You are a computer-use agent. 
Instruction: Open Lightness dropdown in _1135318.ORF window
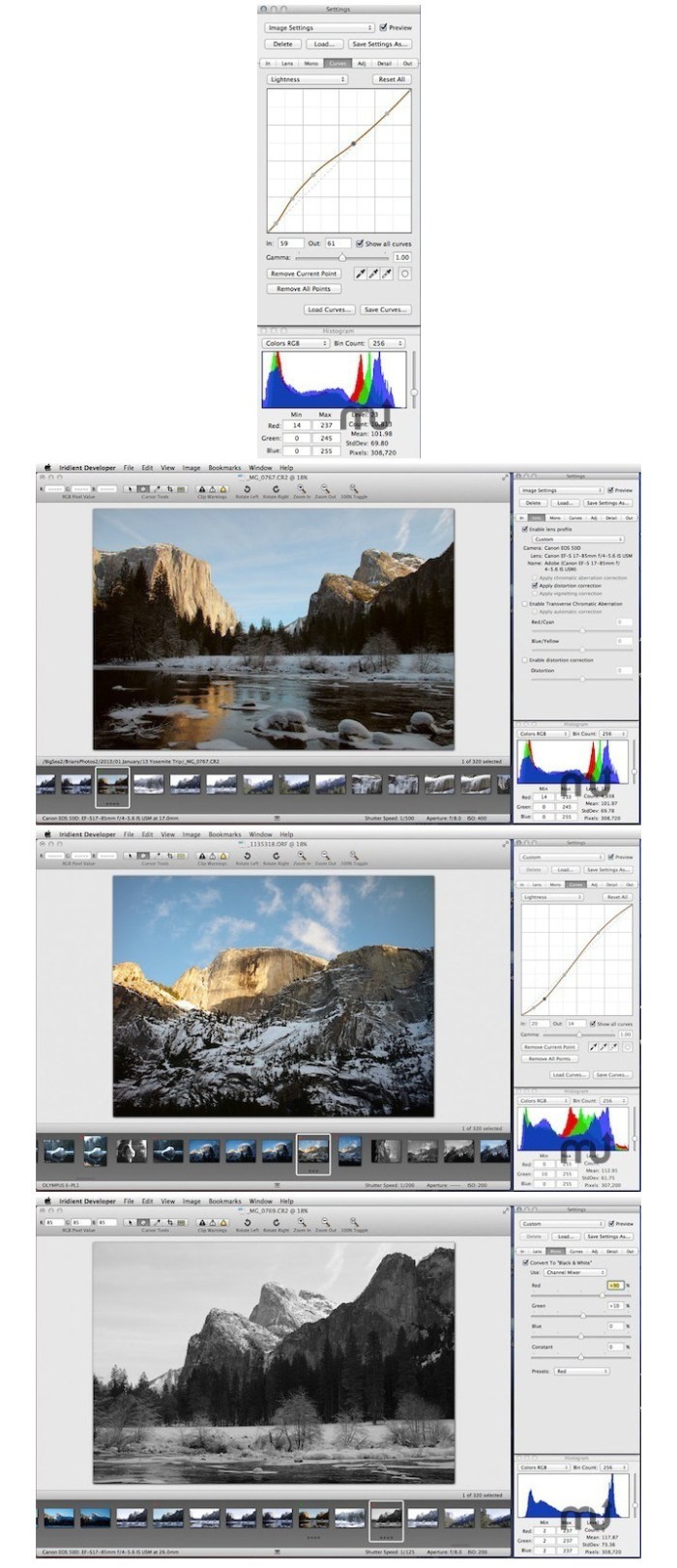pos(552,897)
